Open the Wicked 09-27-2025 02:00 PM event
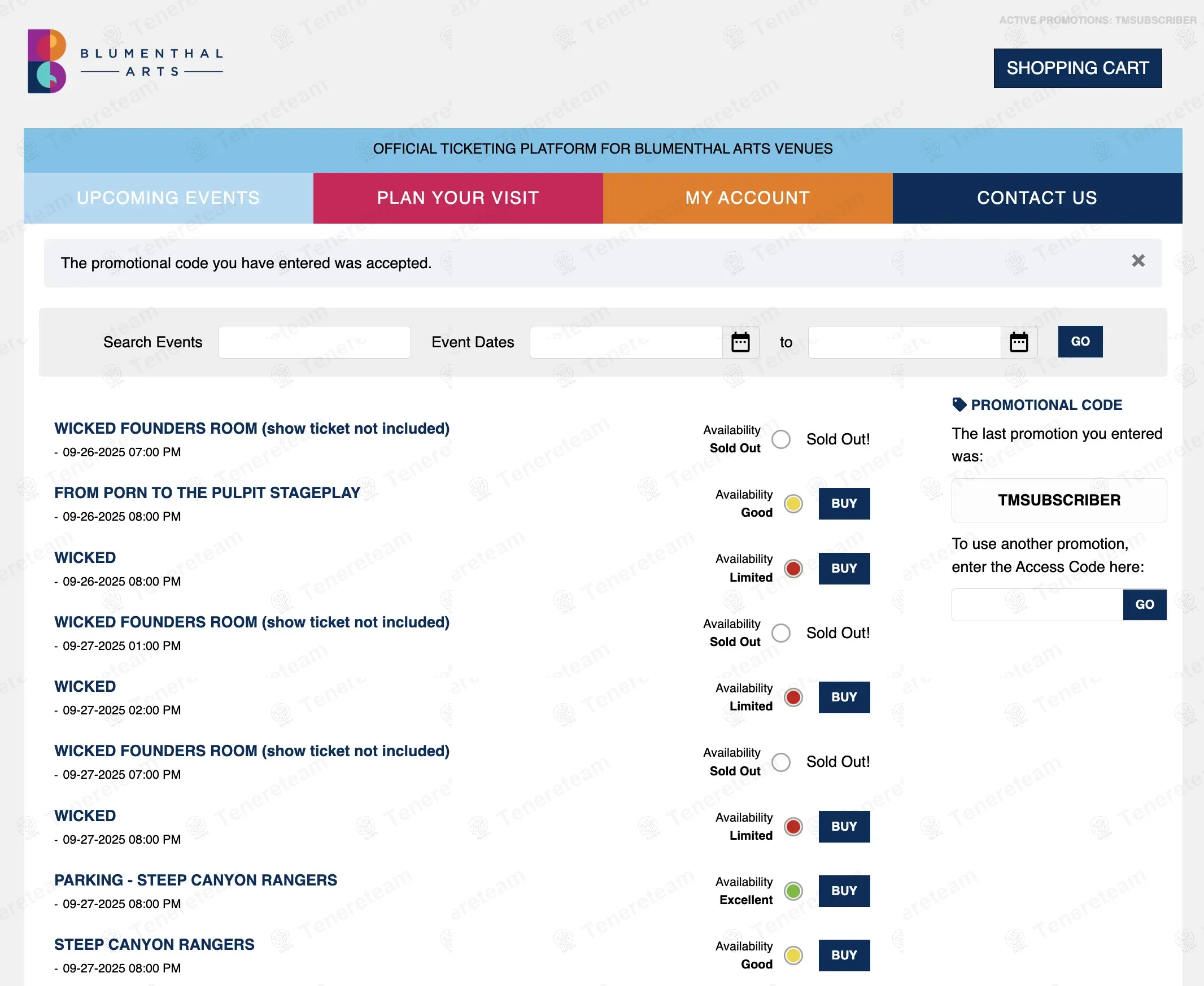The width and height of the screenshot is (1204, 986). point(85,686)
